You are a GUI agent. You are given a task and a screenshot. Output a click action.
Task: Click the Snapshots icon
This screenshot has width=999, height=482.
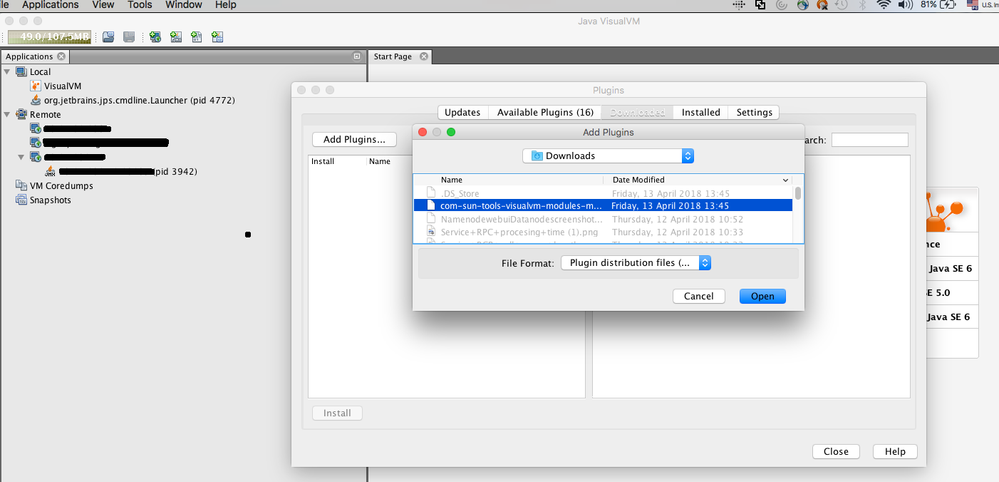click(21, 200)
